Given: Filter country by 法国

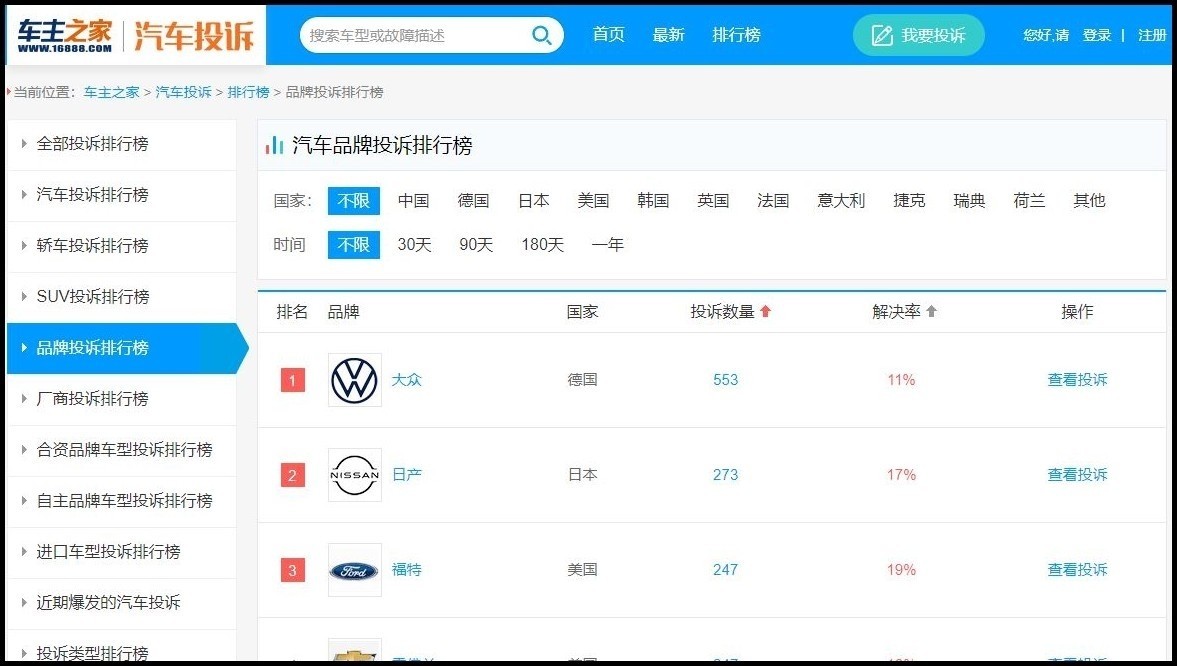Looking at the screenshot, I should (x=773, y=201).
